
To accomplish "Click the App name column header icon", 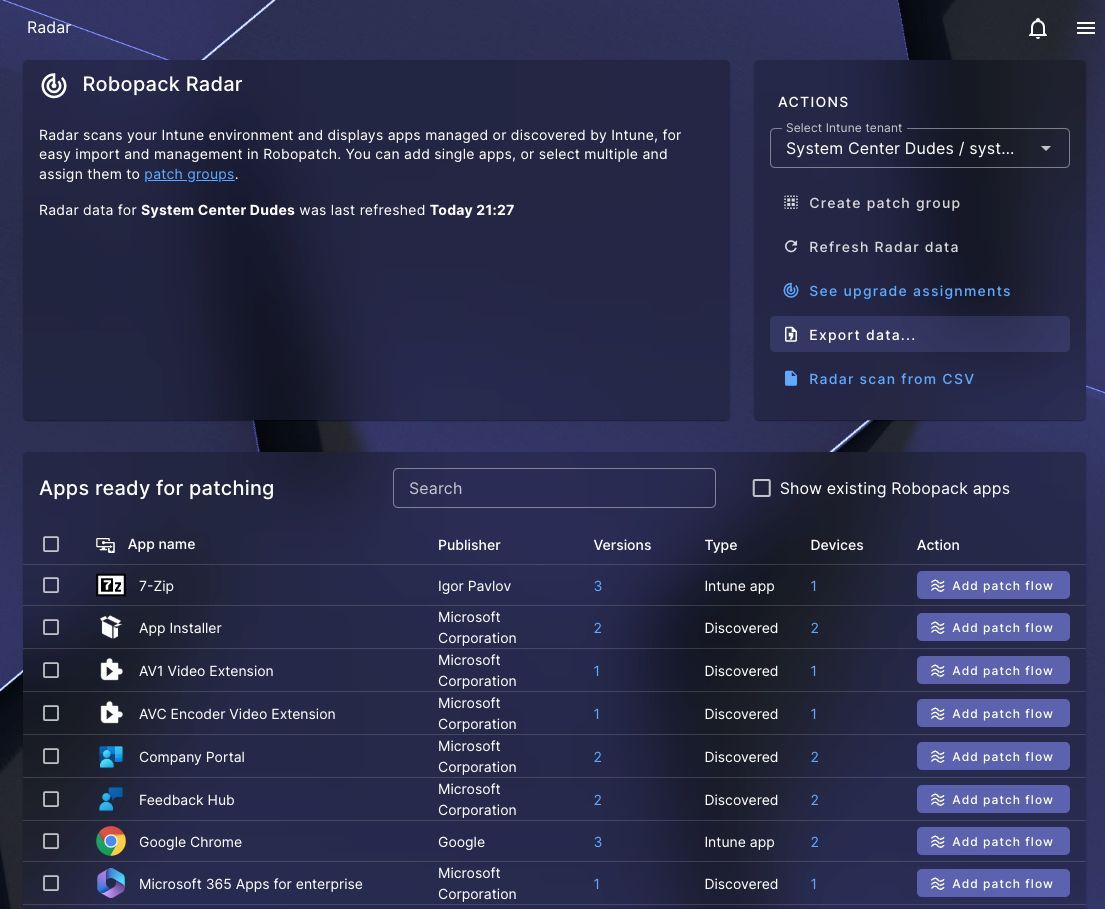I will (x=105, y=545).
